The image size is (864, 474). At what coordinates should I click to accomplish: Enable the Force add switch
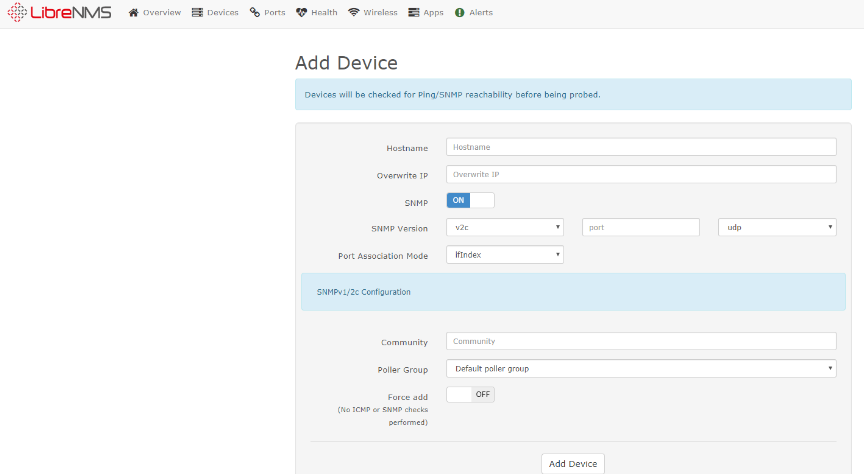pyautogui.click(x=470, y=394)
